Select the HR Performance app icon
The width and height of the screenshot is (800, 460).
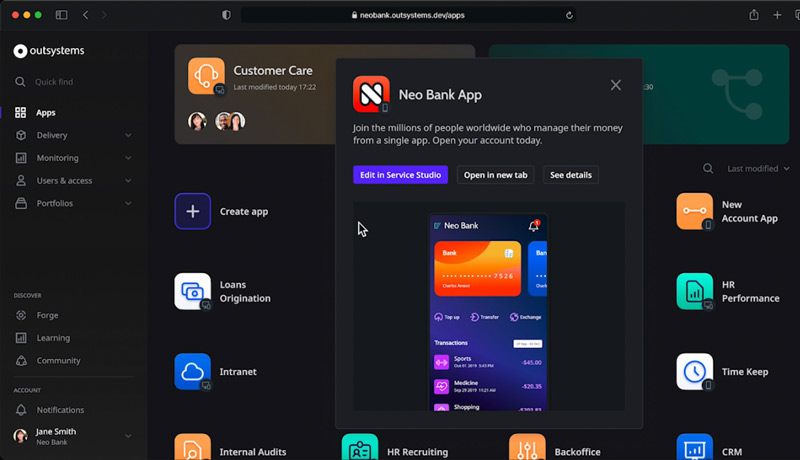click(x=694, y=291)
